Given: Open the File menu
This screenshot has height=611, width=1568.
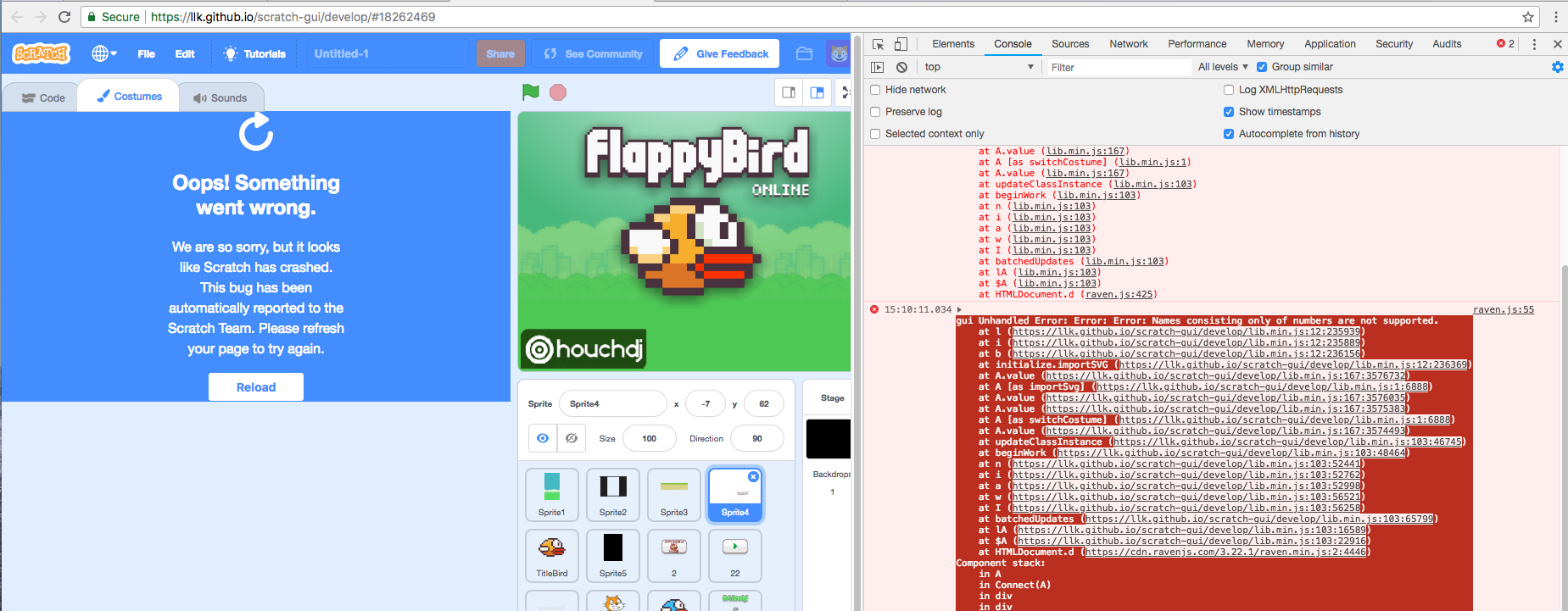Looking at the screenshot, I should (x=147, y=53).
